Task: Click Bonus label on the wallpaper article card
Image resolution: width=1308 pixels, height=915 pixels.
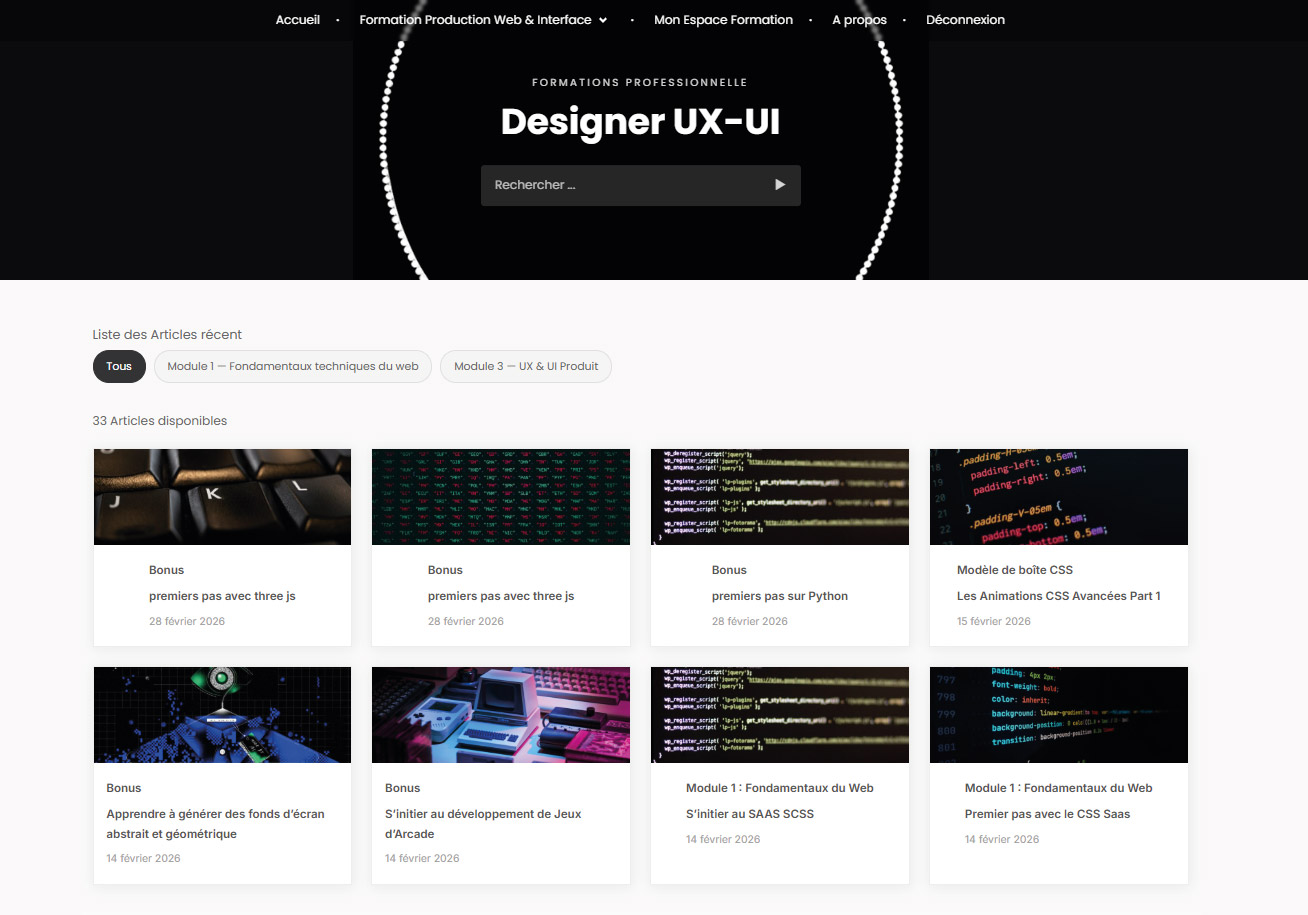Action: pos(124,788)
